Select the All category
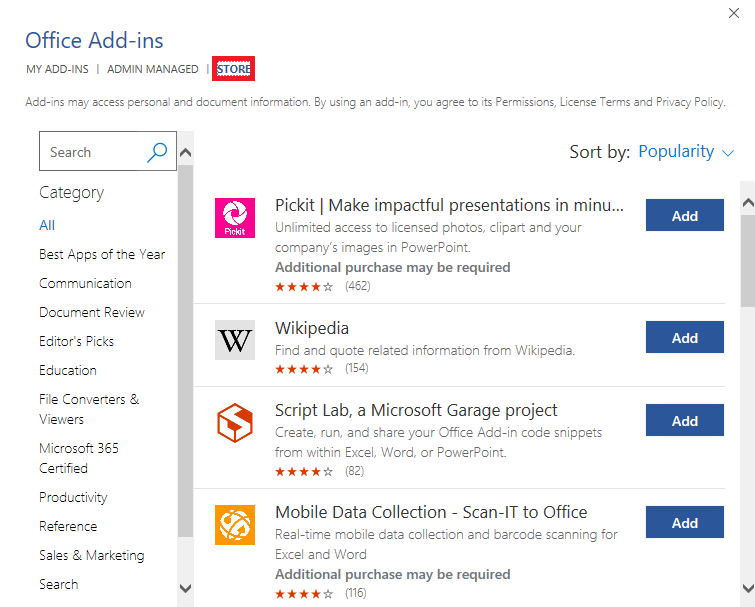Image resolution: width=755 pixels, height=607 pixels. (x=47, y=225)
